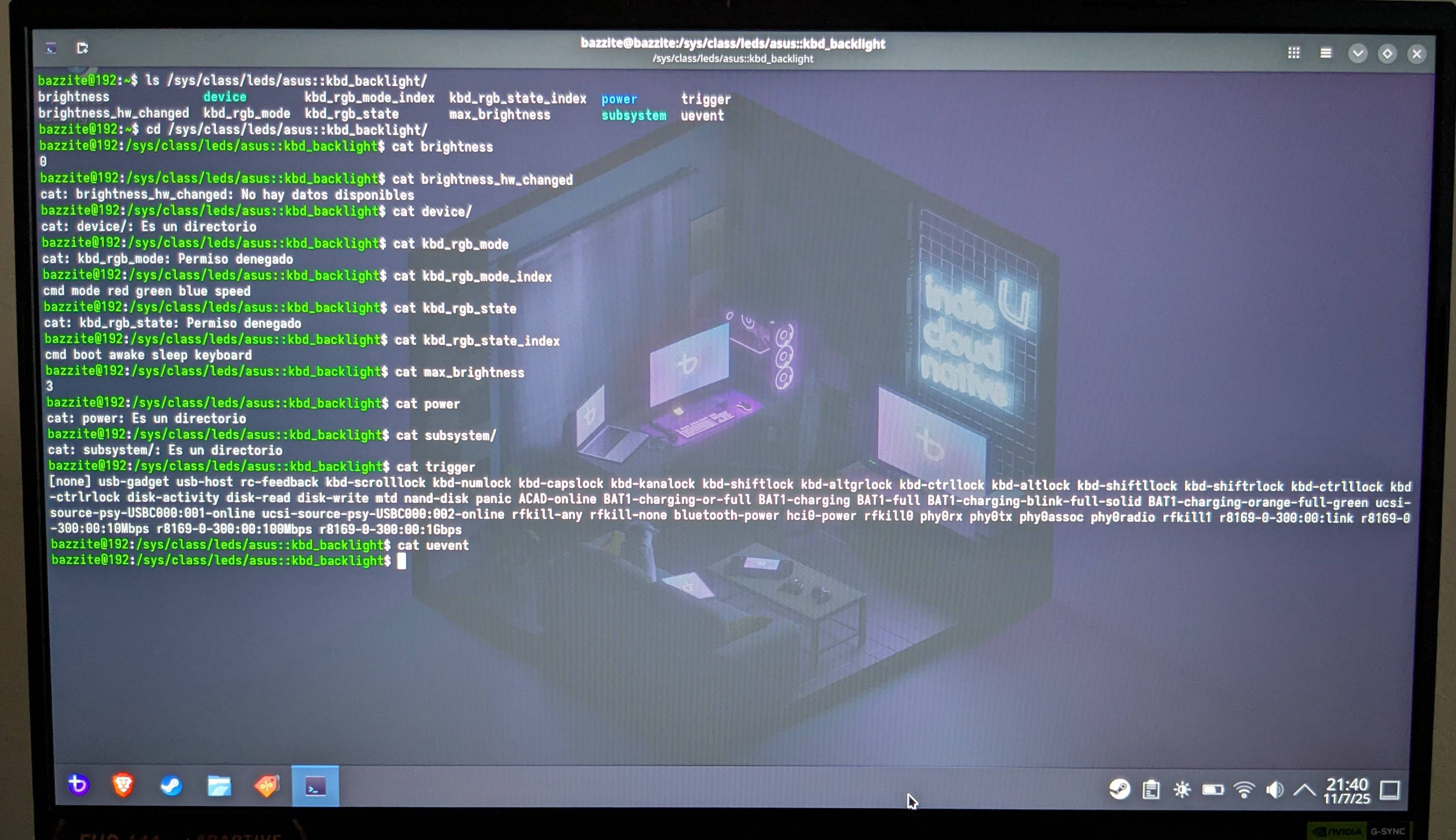
Task: Open the screen brightness tray applet
Action: click(1181, 789)
